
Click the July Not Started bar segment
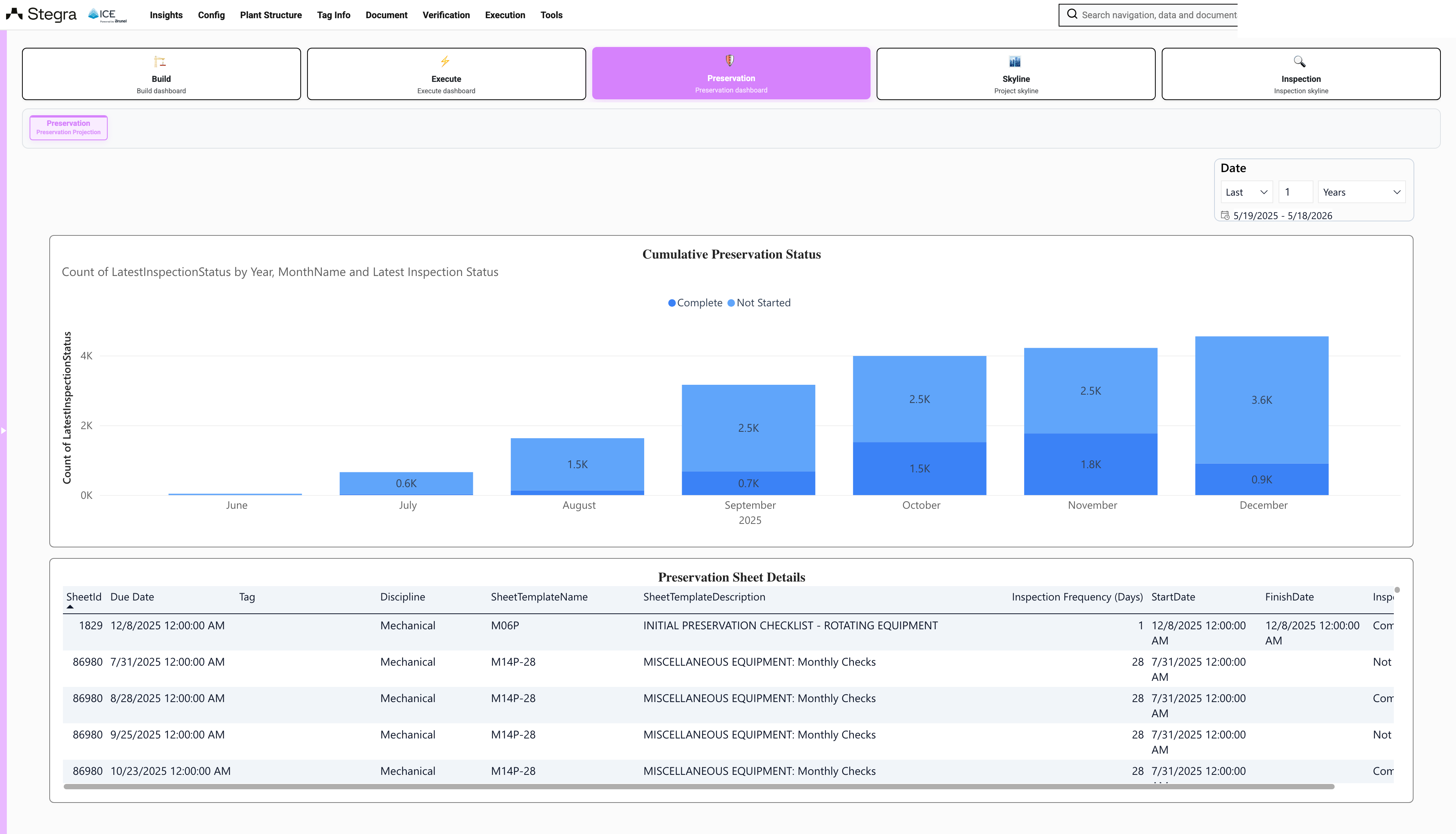(x=406, y=483)
